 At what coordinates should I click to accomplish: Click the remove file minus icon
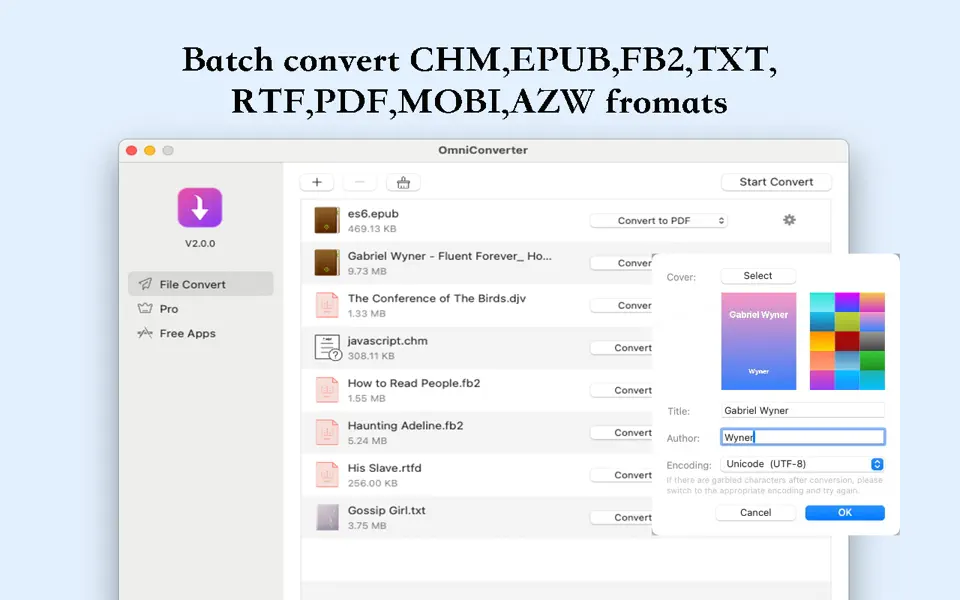coord(359,181)
